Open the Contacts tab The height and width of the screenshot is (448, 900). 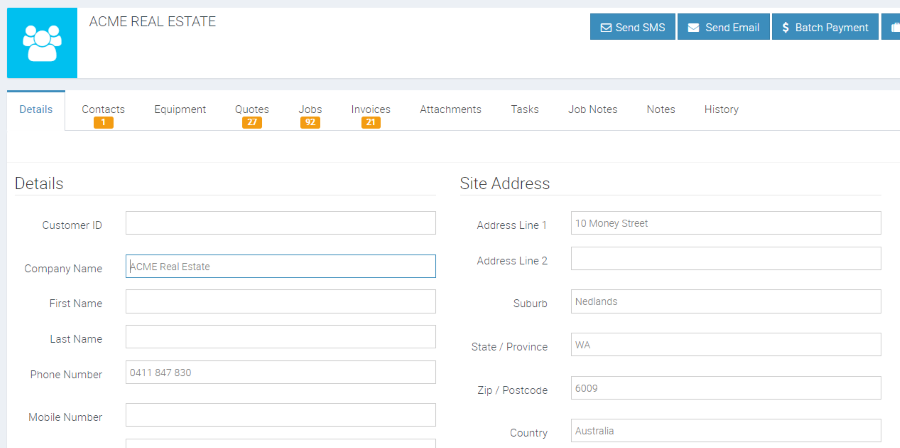point(103,114)
